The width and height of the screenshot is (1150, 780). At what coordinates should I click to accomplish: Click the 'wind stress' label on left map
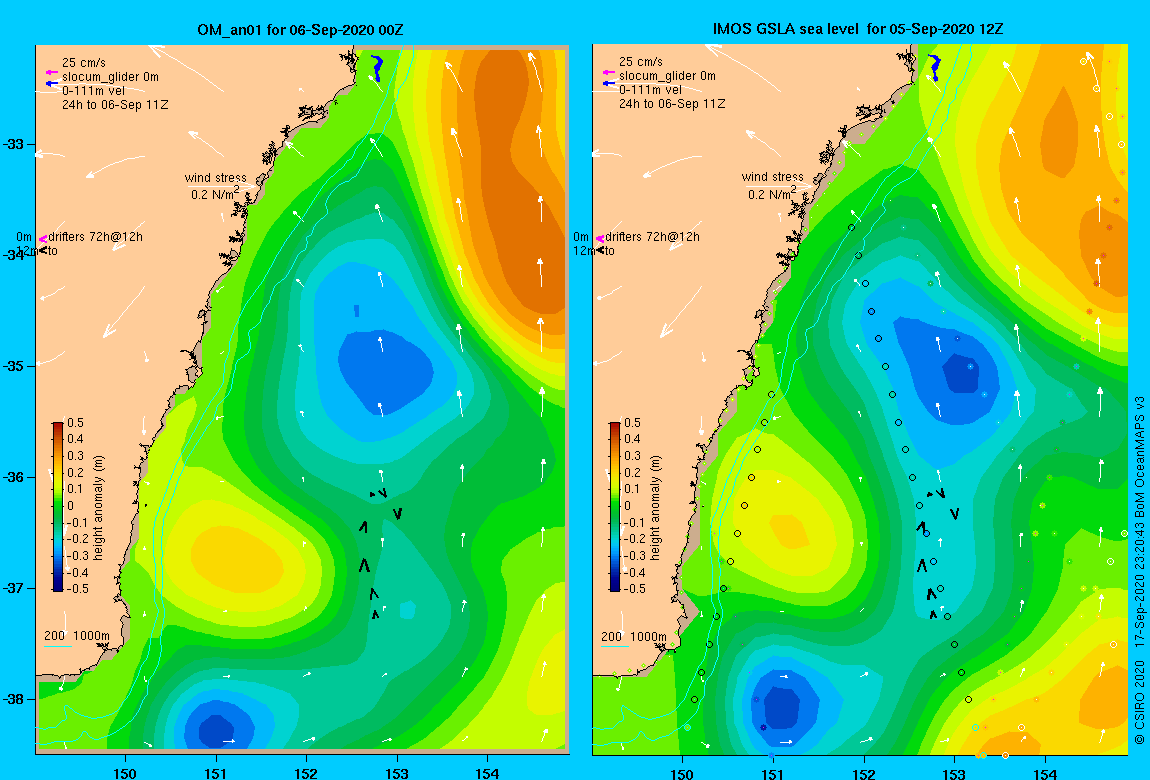click(x=216, y=177)
